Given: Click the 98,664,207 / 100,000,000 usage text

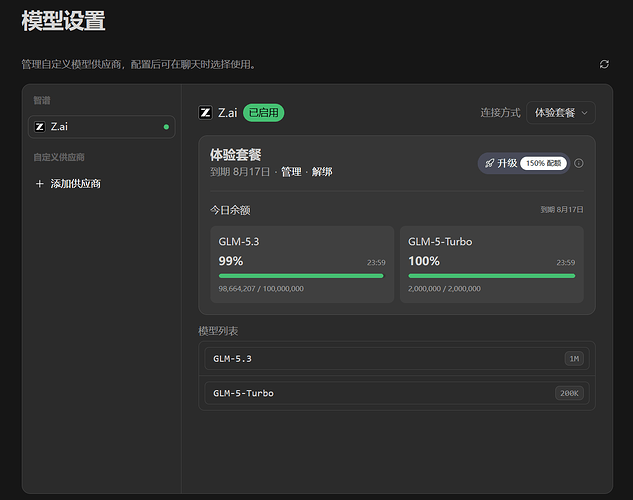Looking at the screenshot, I should [261, 289].
